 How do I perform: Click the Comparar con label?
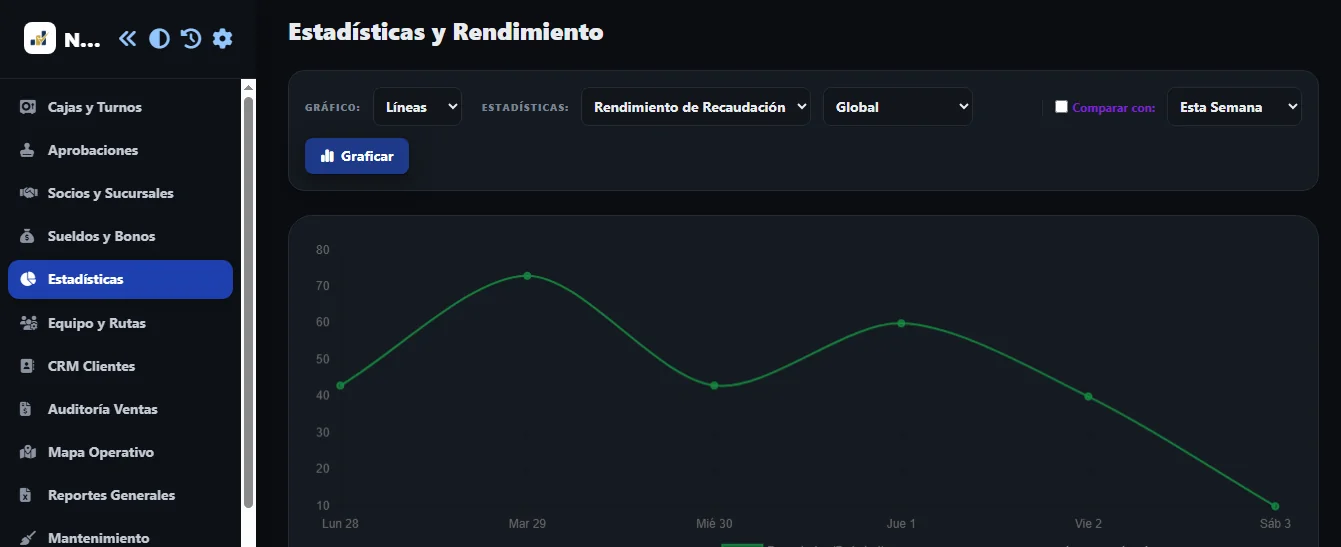(x=1113, y=107)
